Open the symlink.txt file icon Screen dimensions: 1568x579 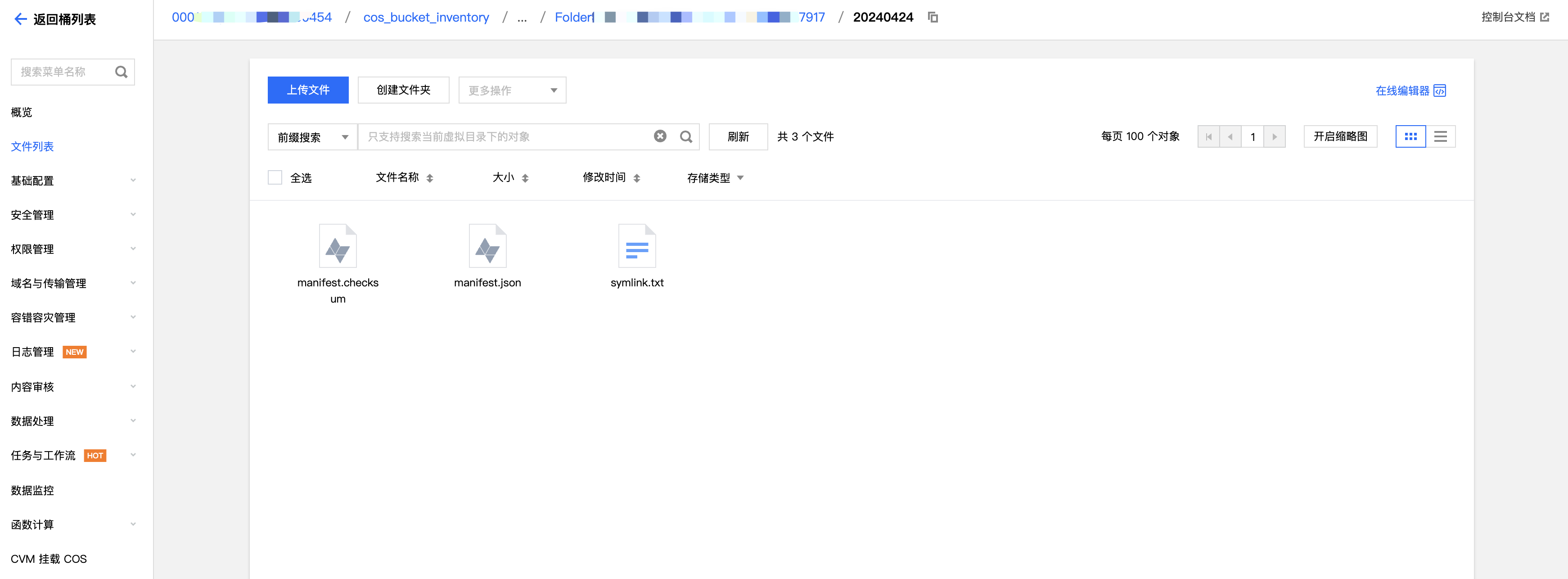coord(637,247)
